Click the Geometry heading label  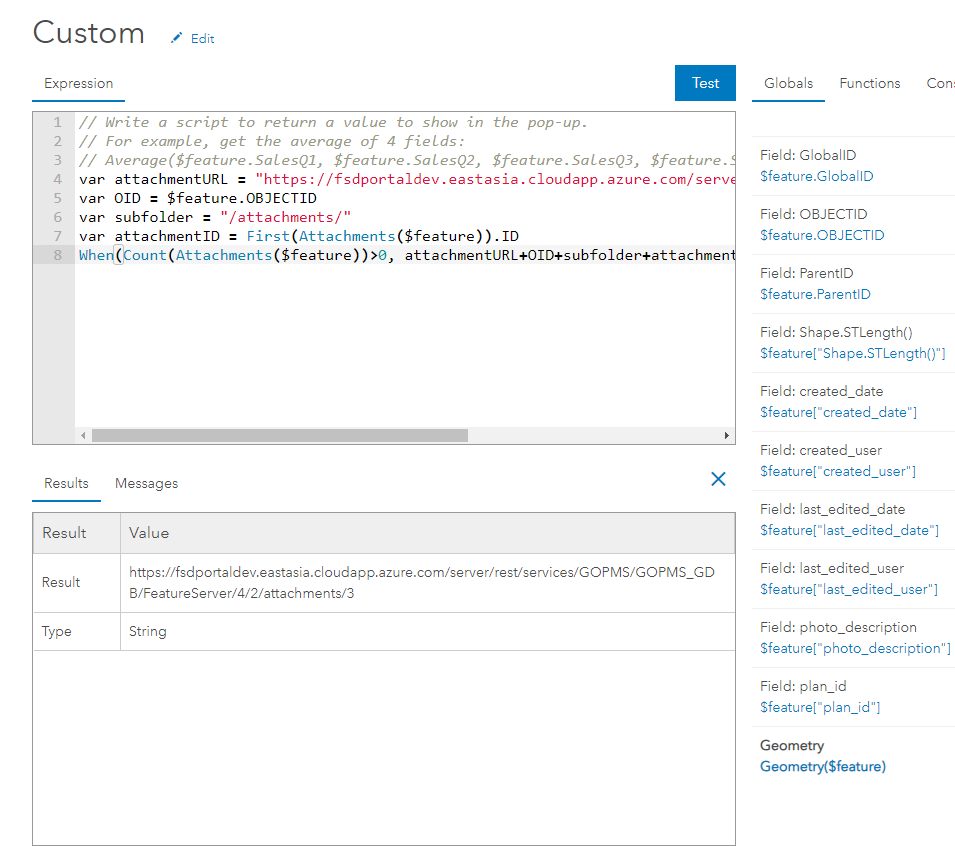click(x=792, y=746)
